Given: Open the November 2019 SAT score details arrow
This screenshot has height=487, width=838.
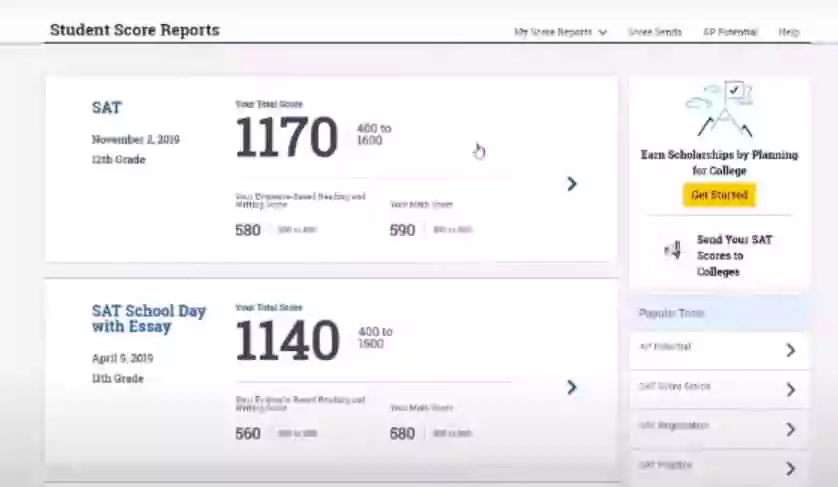Looking at the screenshot, I should (x=571, y=184).
